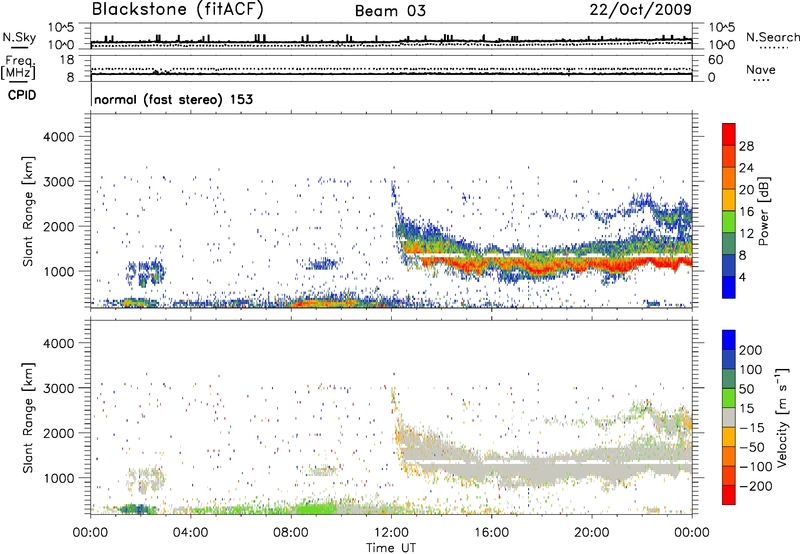Click the "3000" tick in the velocity panel

point(59,388)
